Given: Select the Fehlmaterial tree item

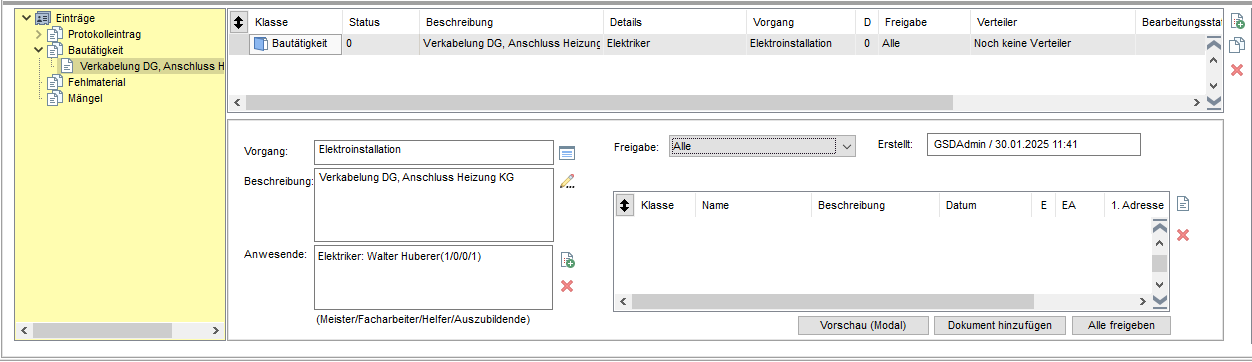Looking at the screenshot, I should coord(97,82).
